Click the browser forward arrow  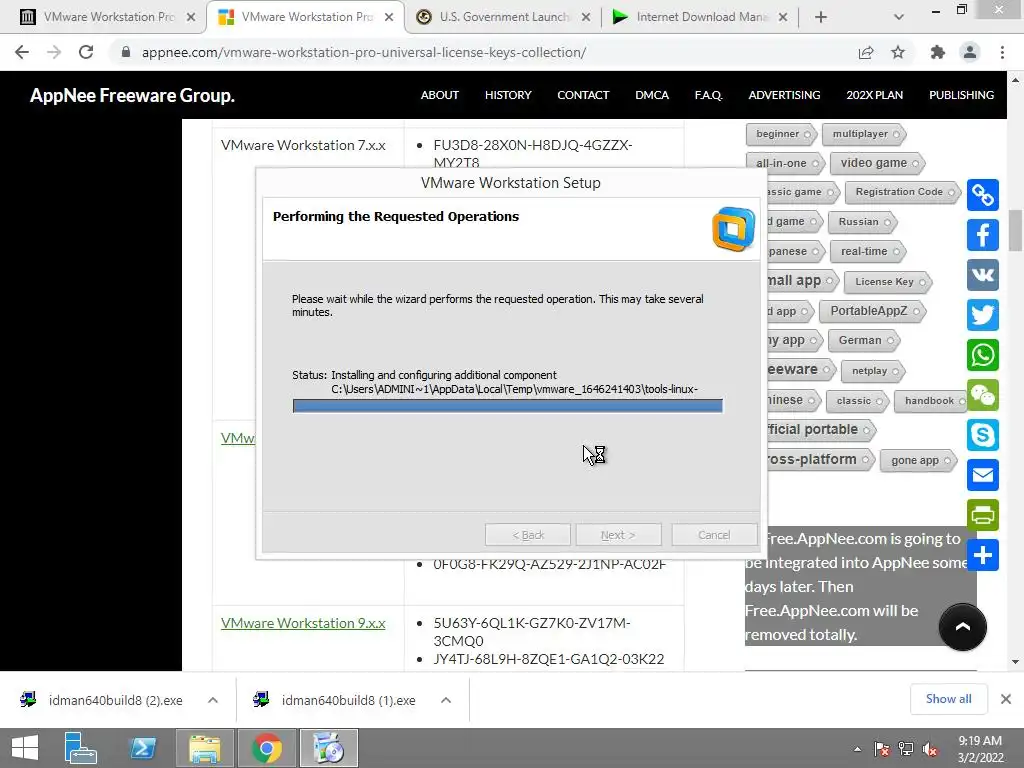[54, 52]
